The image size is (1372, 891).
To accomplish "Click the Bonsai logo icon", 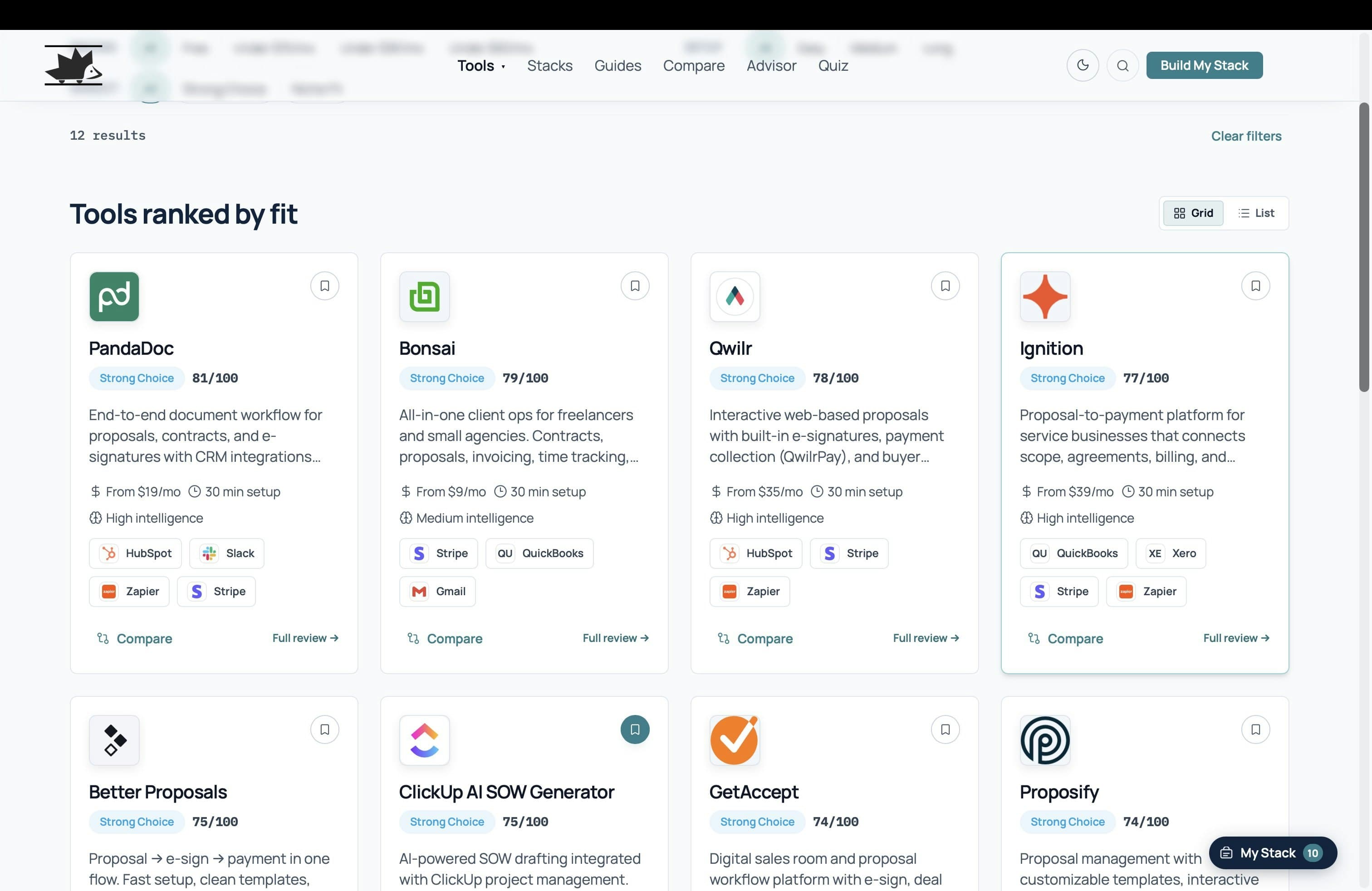I will click(x=424, y=296).
